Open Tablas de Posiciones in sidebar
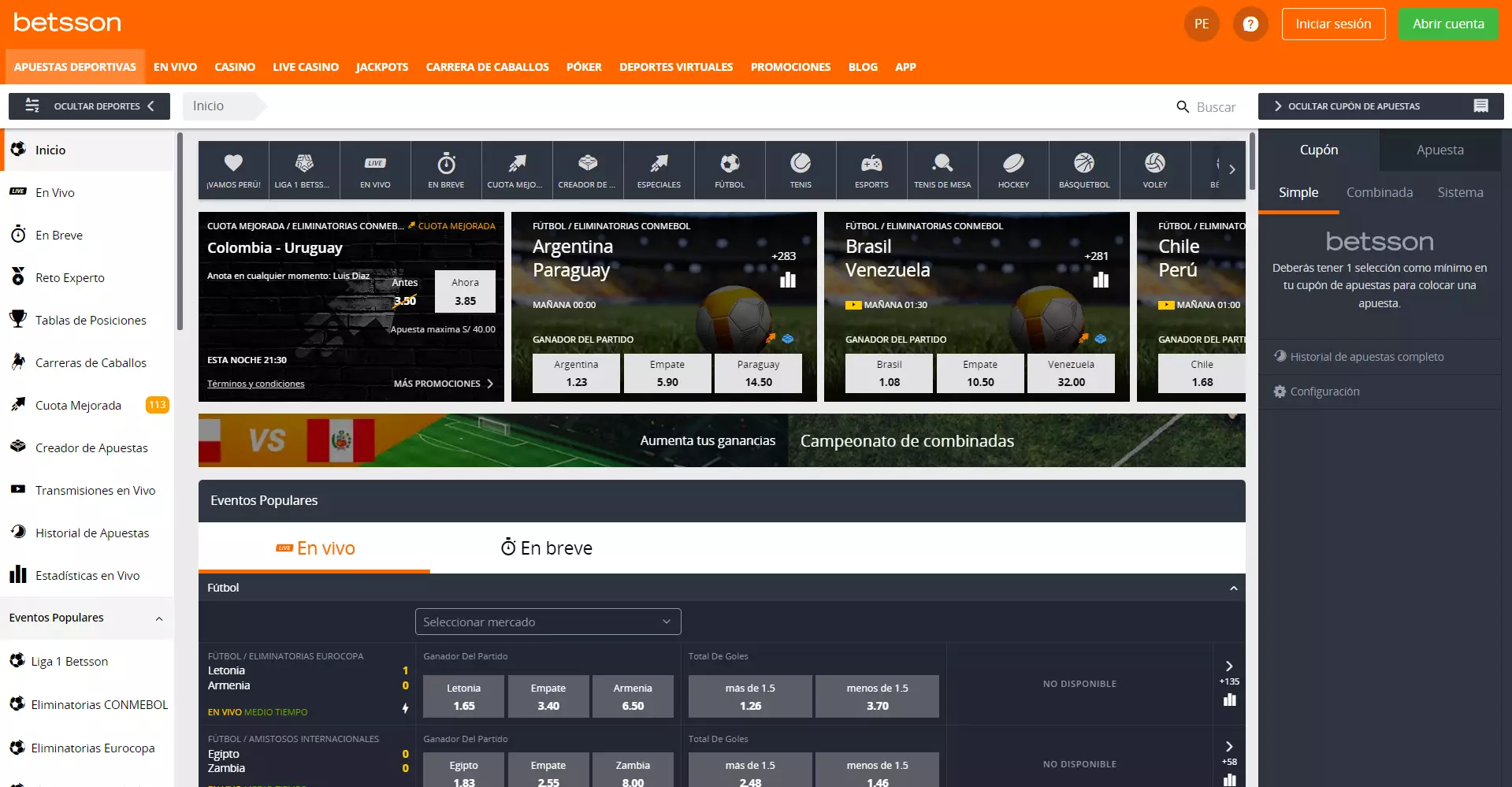1512x787 pixels. tap(87, 320)
